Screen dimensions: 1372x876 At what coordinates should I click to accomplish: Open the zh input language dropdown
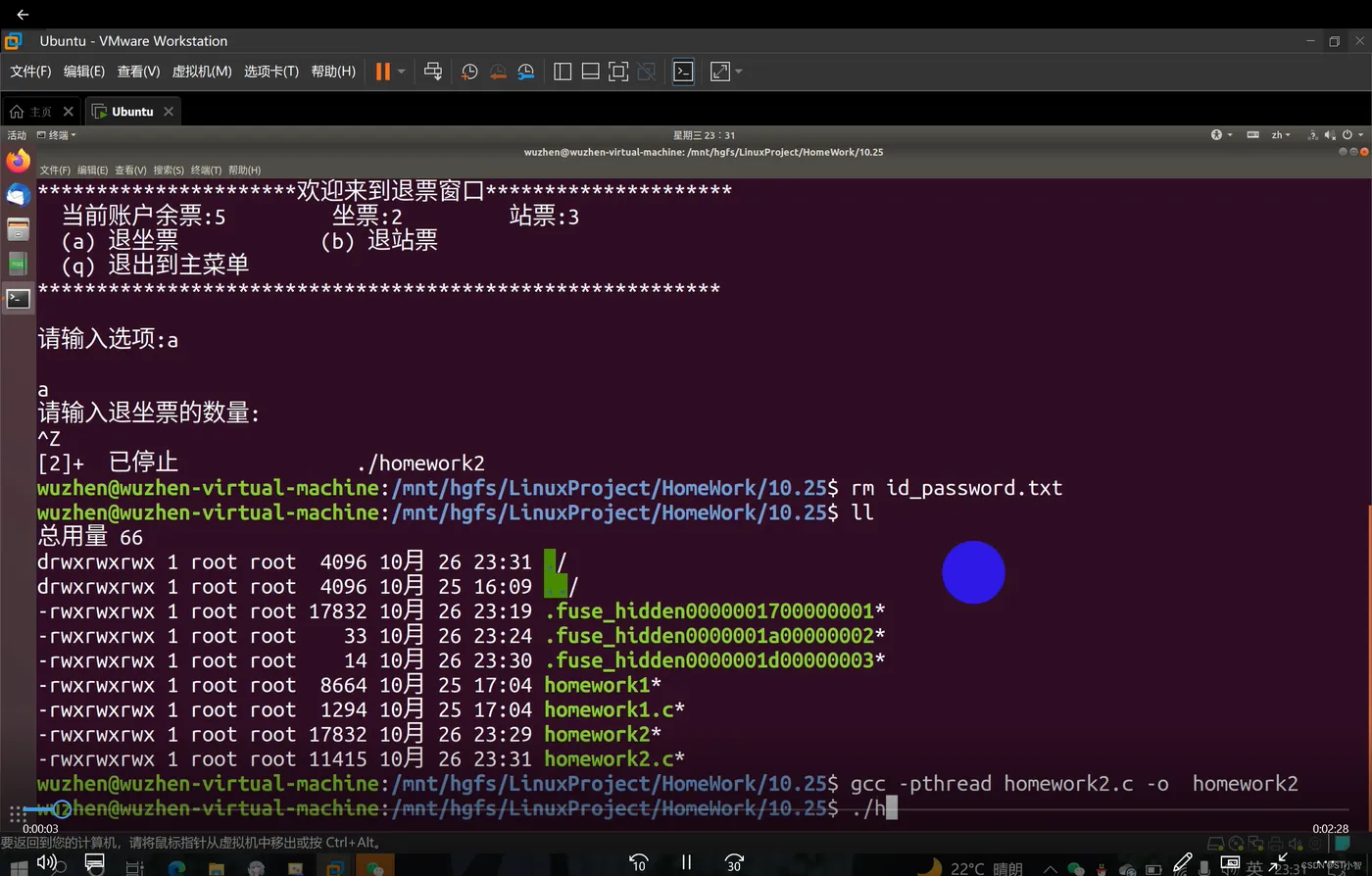1281,135
